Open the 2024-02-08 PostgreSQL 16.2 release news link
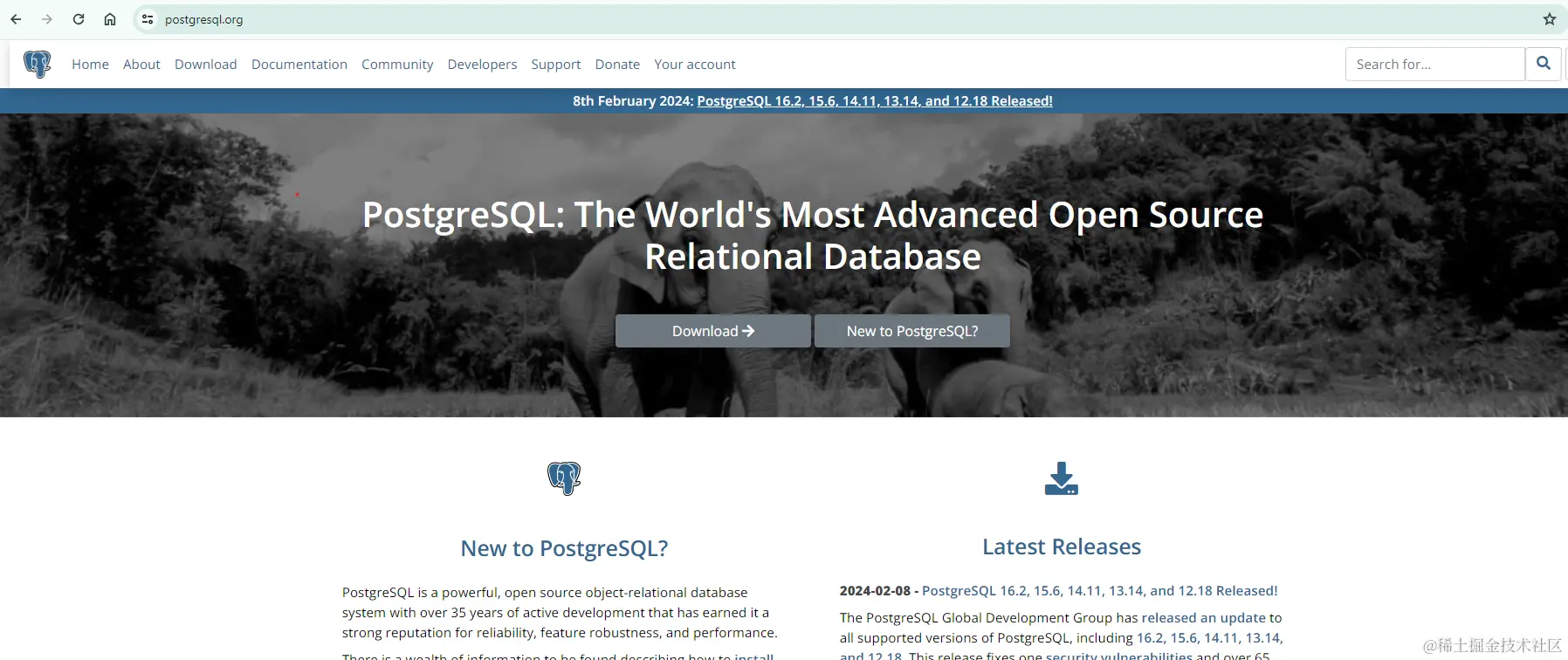Viewport: 1568px width, 660px height. click(1100, 591)
